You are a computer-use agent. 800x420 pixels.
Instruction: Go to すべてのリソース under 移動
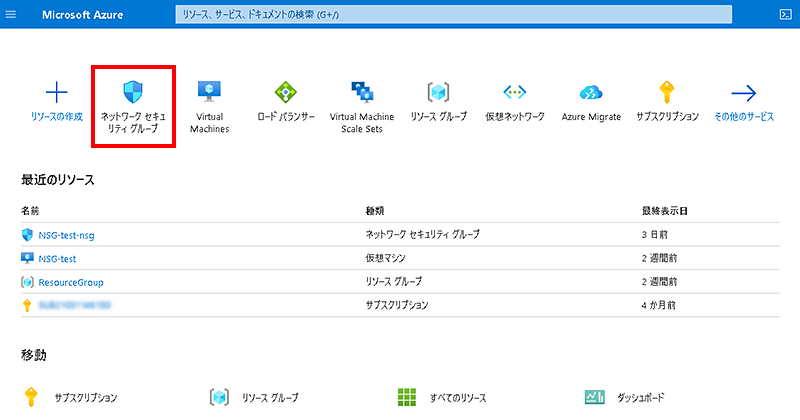(x=458, y=398)
